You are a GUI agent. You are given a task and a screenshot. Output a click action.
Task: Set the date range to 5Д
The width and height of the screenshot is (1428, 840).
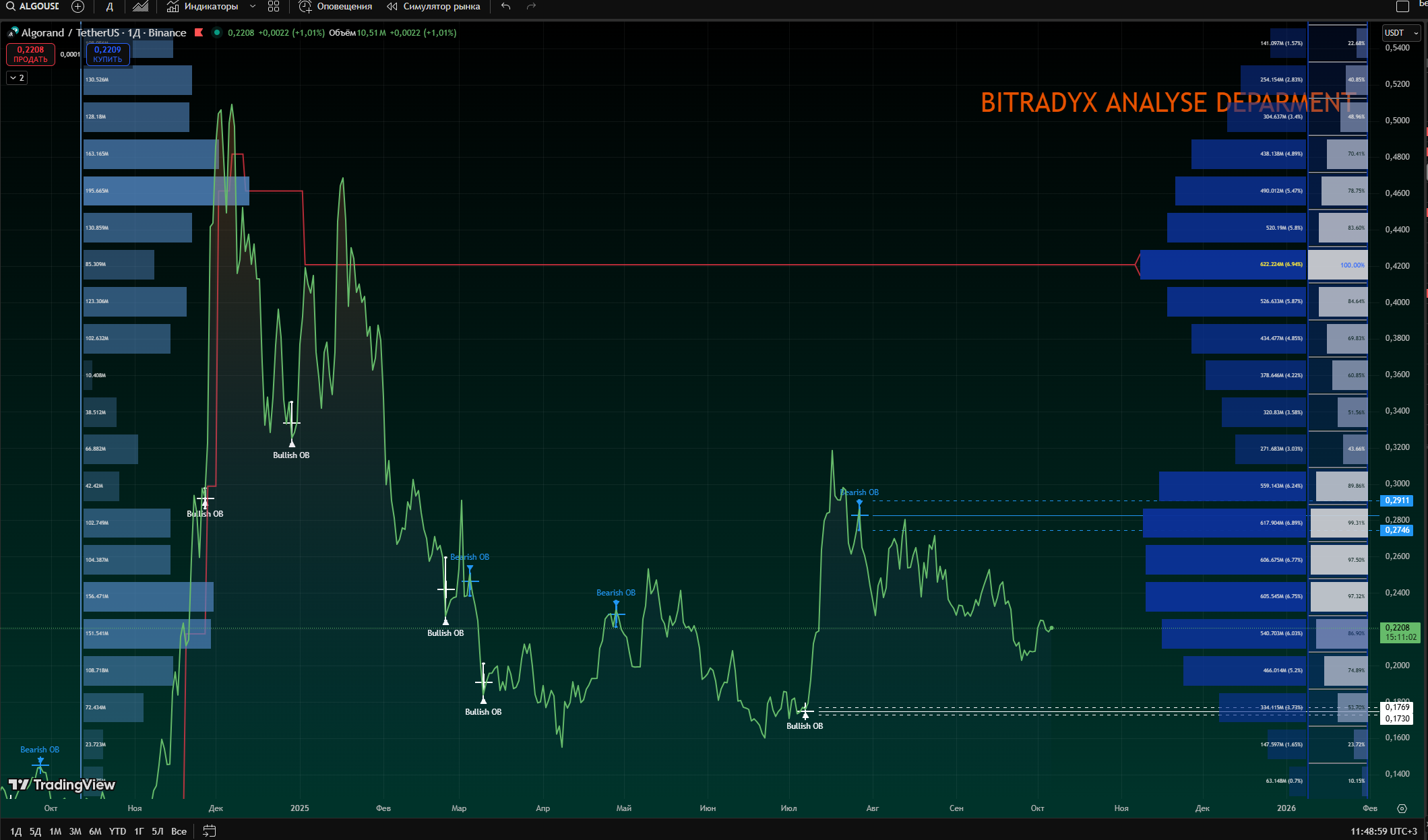coord(35,831)
